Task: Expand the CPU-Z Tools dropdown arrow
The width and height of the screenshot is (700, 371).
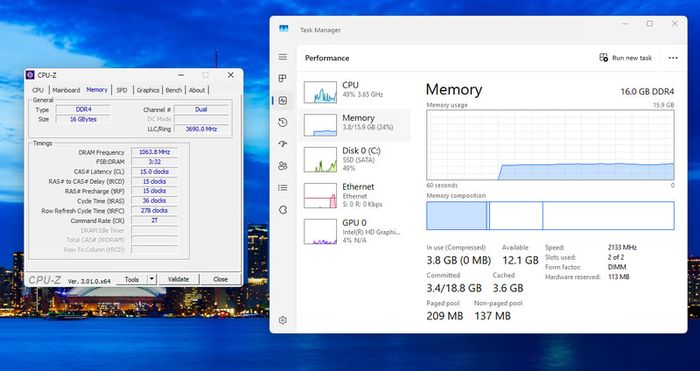Action: point(152,279)
